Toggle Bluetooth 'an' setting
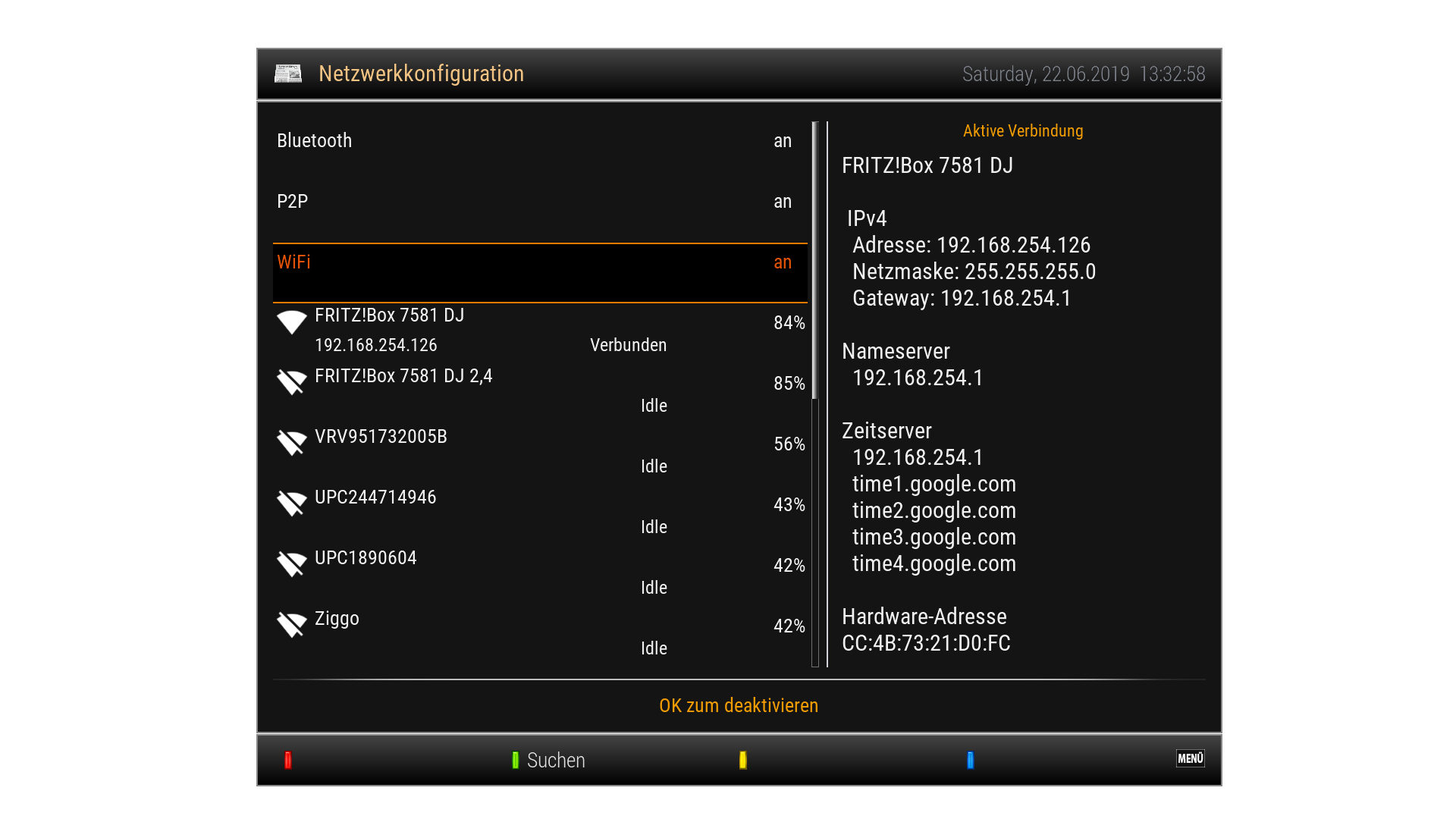Screen dimensions: 1456x819 782,141
